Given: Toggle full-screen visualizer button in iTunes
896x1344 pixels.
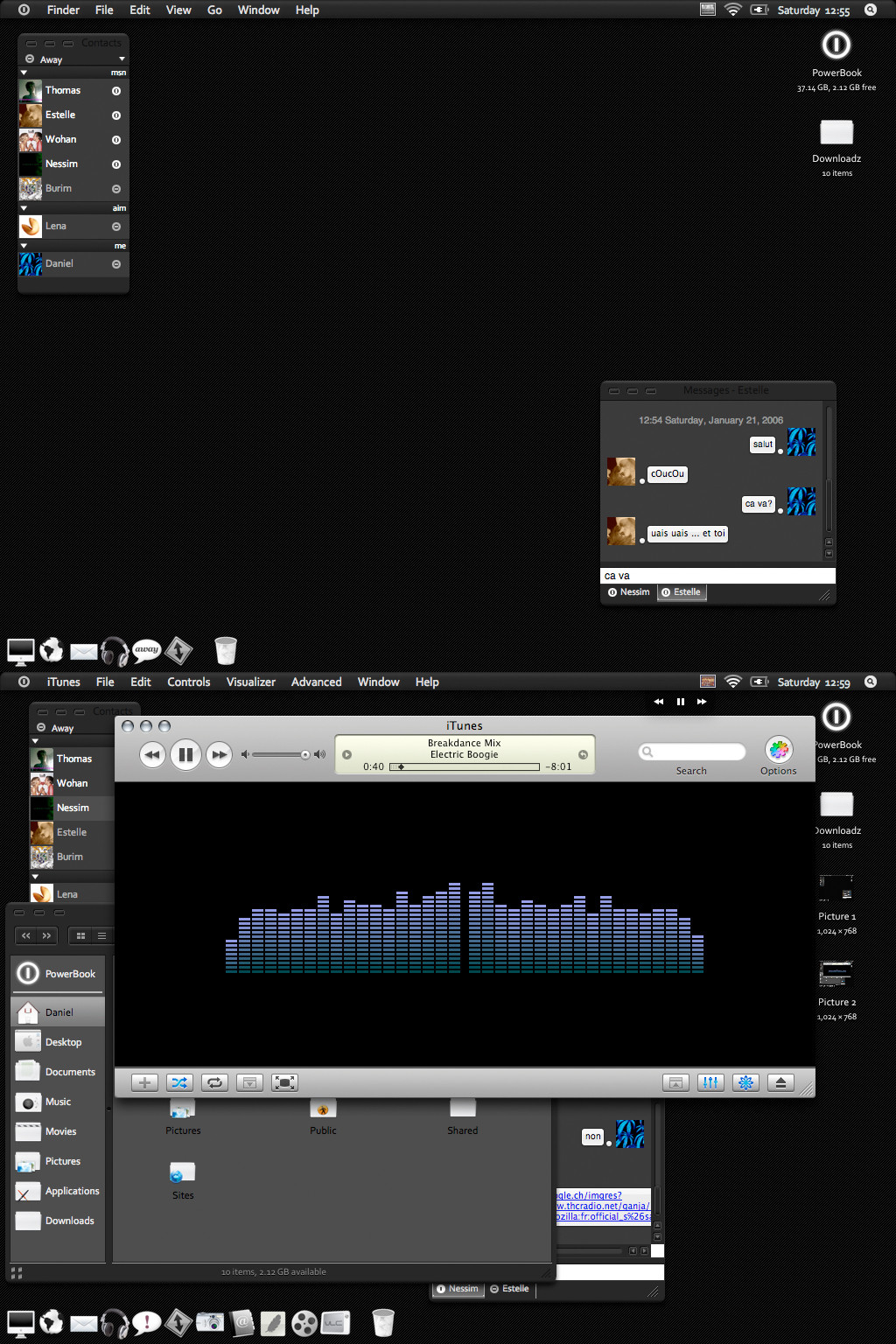Looking at the screenshot, I should (284, 1082).
